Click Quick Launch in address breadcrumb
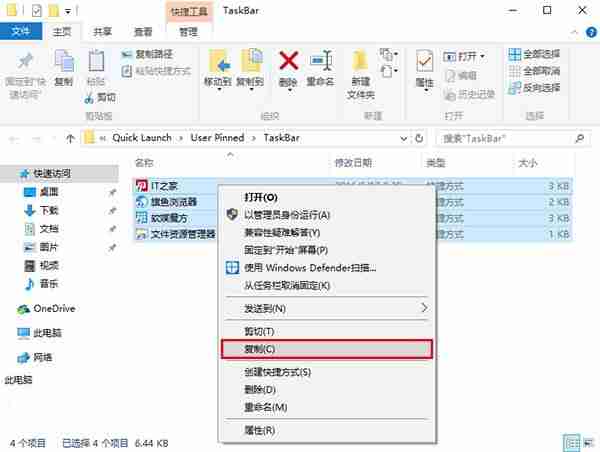This screenshot has width=600, height=452. pos(142,138)
